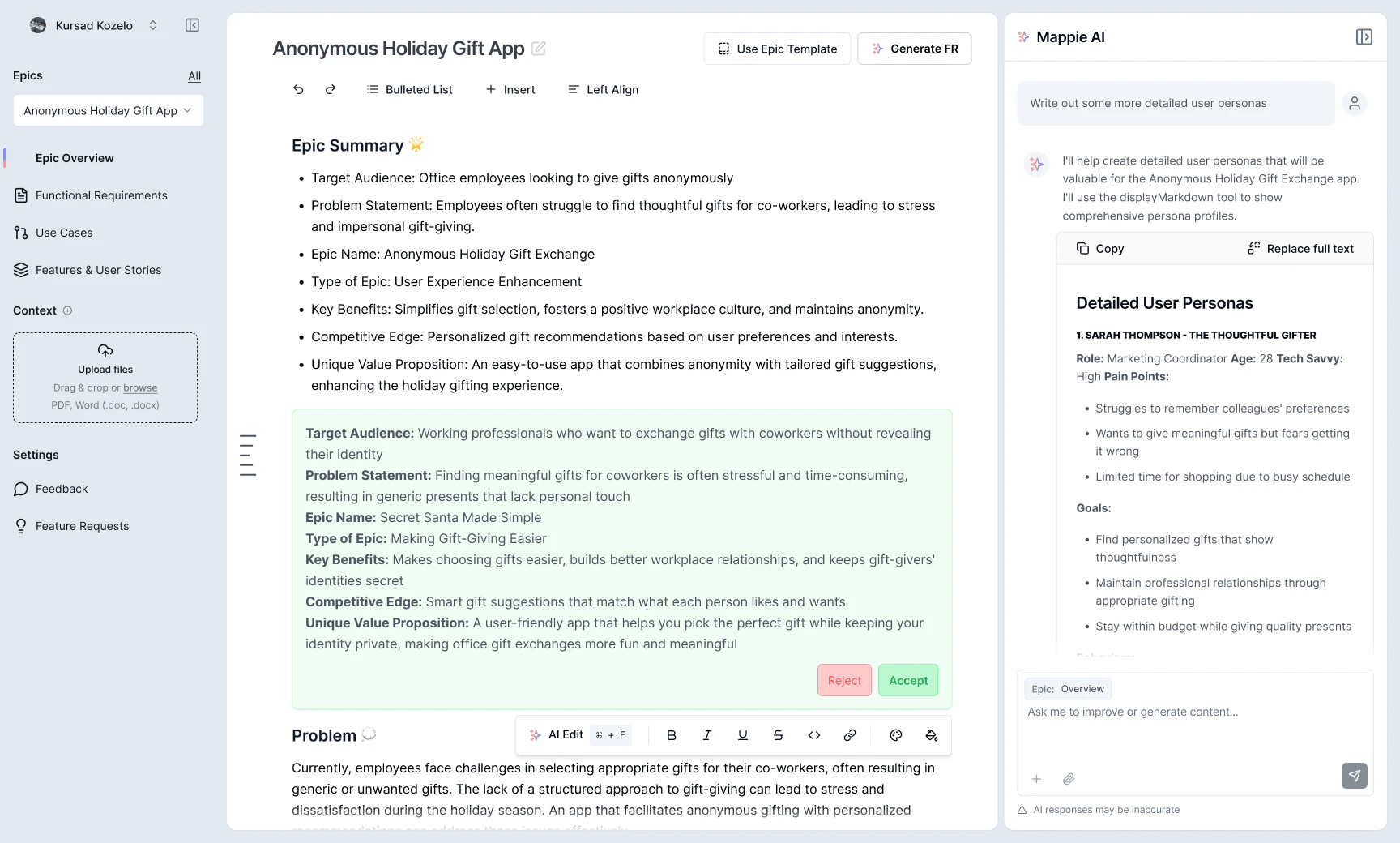Screen dimensions: 1400x843
Task: Toggle bold formatting in the floating toolbar
Action: coord(671,735)
